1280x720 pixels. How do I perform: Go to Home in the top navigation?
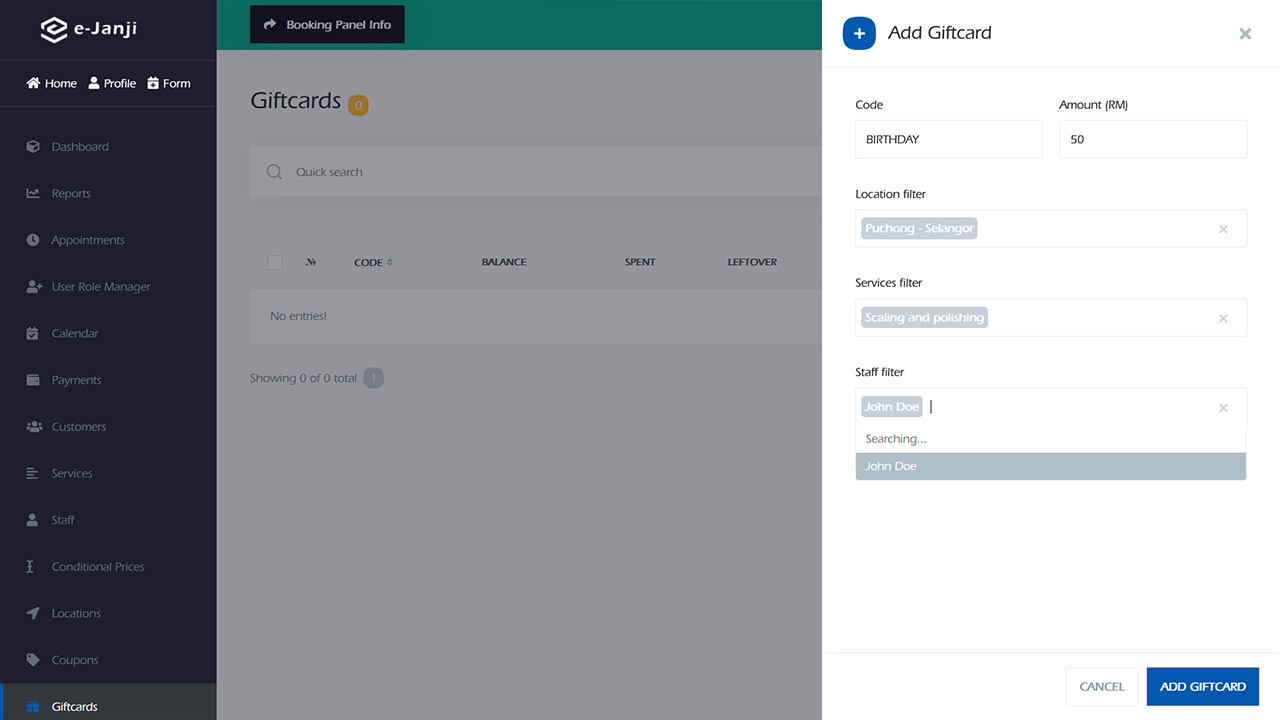coord(52,83)
